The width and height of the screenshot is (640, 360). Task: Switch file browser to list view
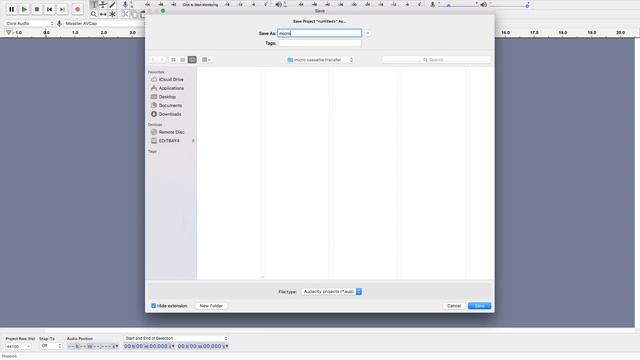(182, 60)
